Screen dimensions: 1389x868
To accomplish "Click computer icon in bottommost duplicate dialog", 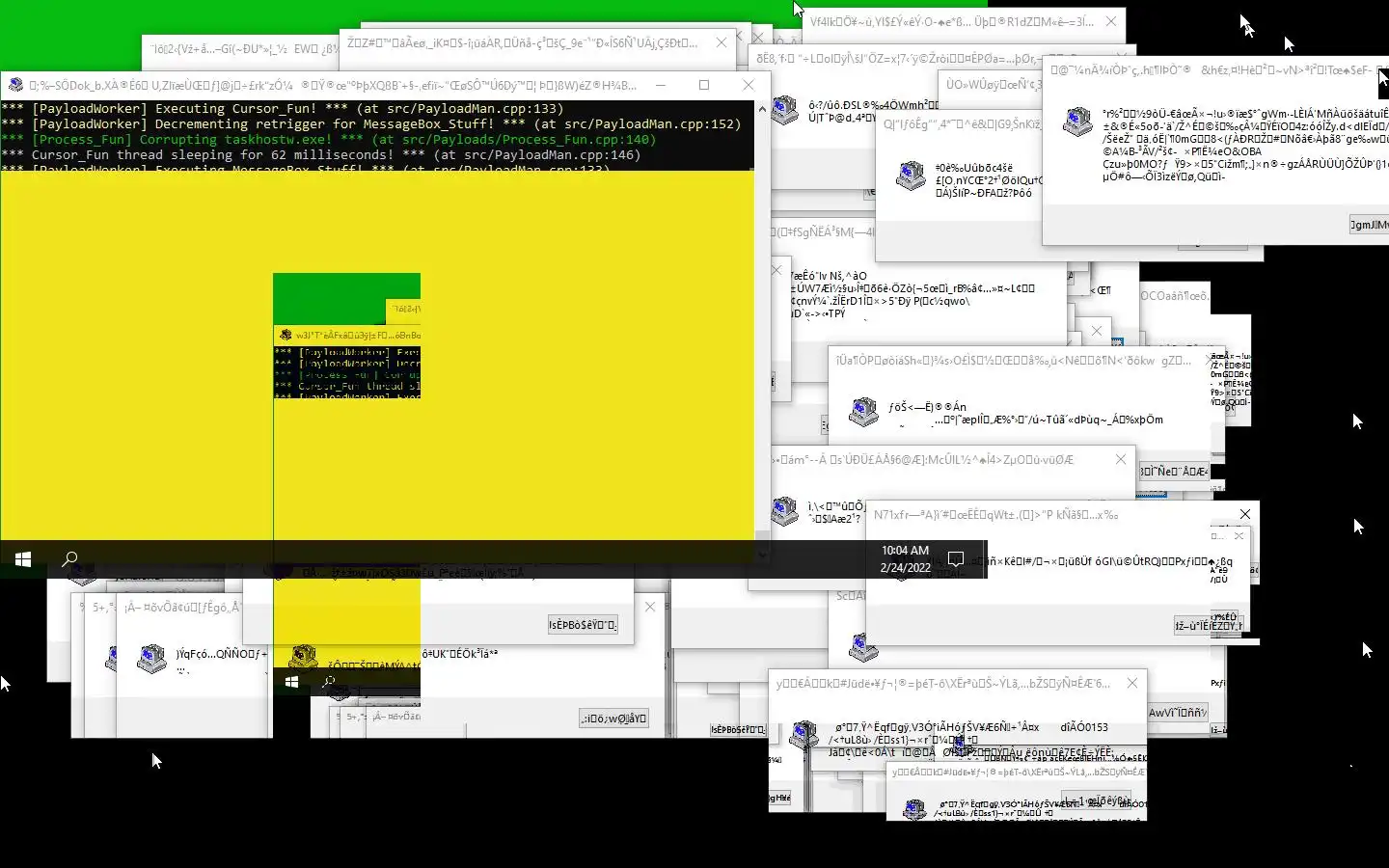I will pos(913,810).
